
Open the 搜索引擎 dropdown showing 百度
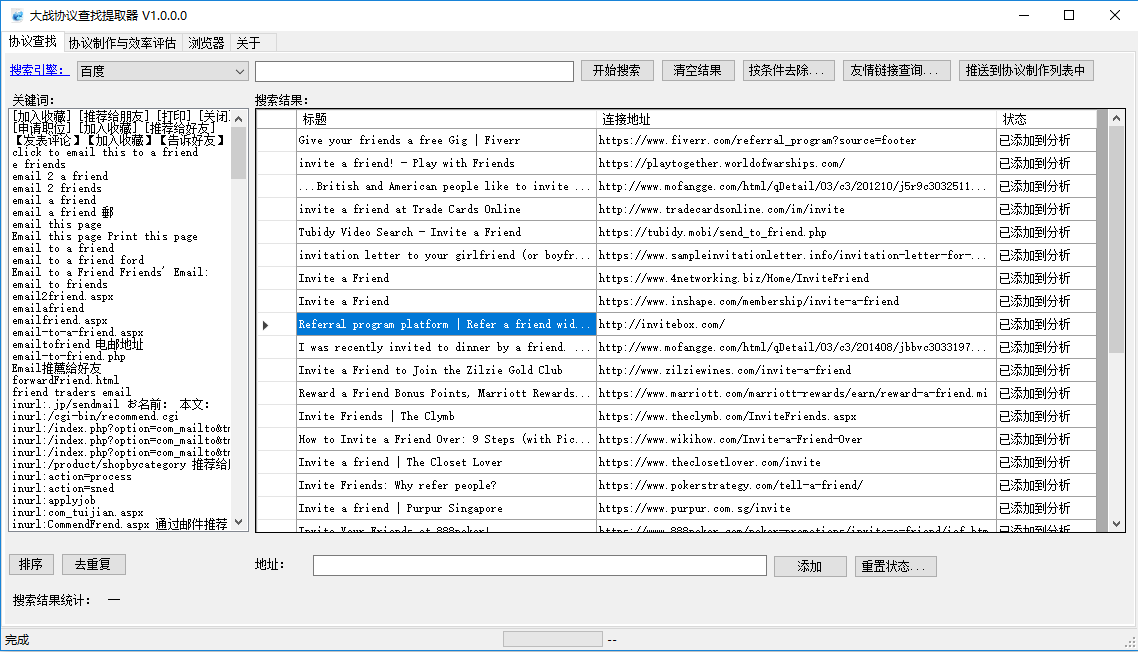(x=162, y=71)
